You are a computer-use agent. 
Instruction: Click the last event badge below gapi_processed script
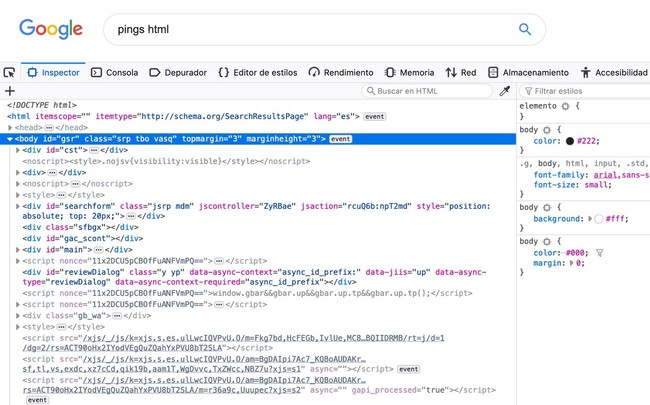click(37, 400)
